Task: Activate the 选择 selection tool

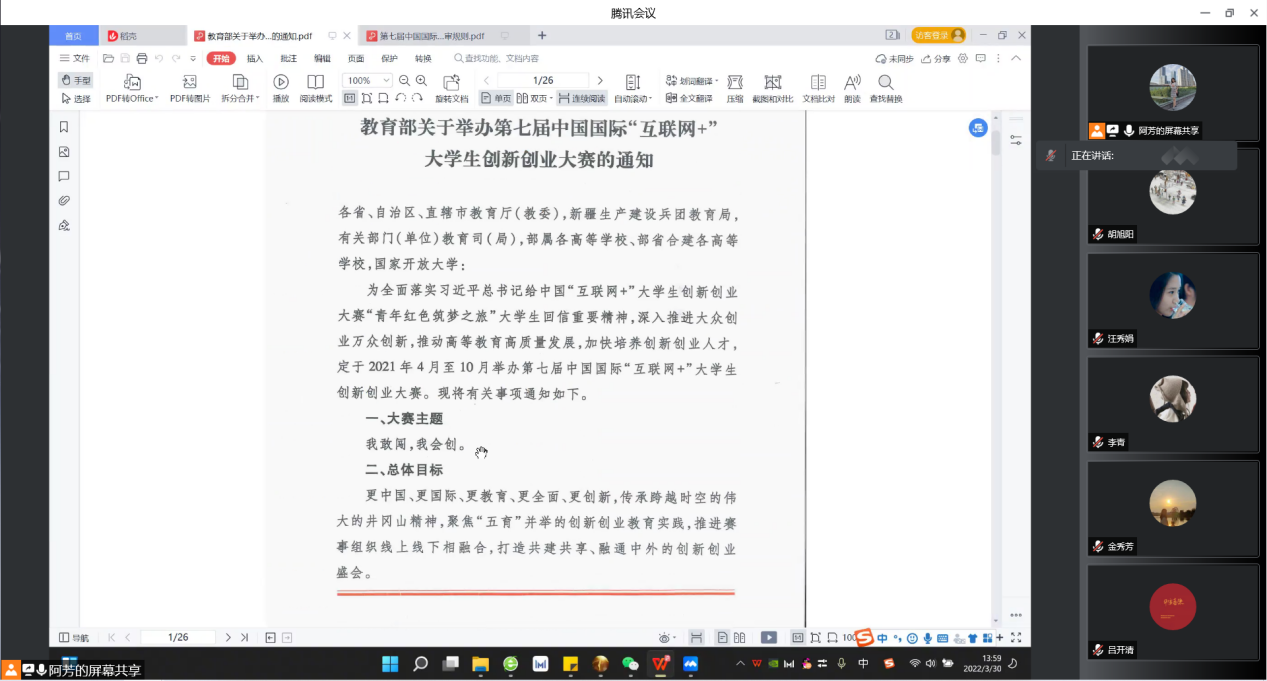Action: tap(76, 98)
